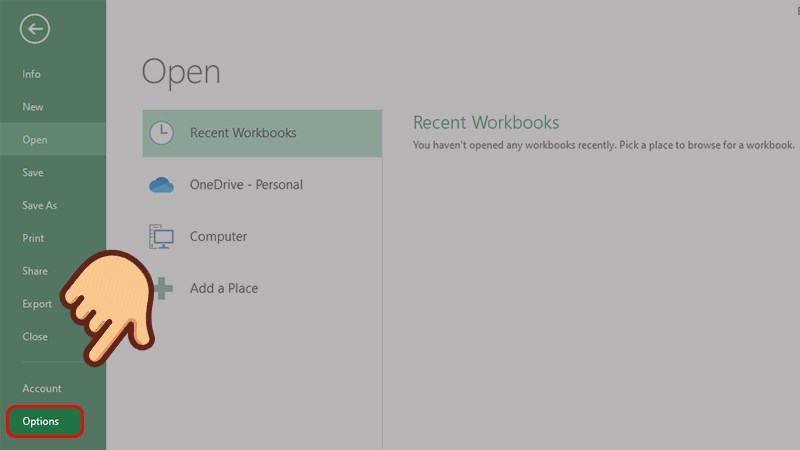Image resolution: width=800 pixels, height=450 pixels.
Task: Open the Export page
Action: [37, 304]
